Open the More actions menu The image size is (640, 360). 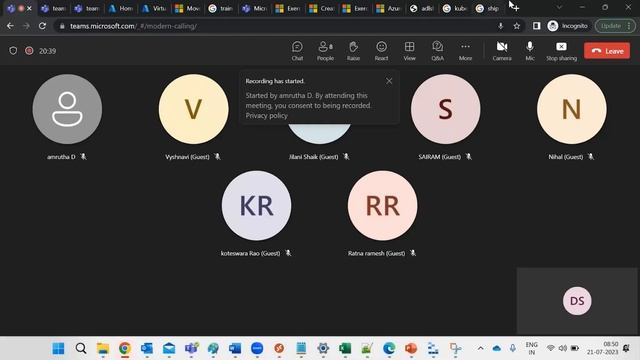point(465,51)
